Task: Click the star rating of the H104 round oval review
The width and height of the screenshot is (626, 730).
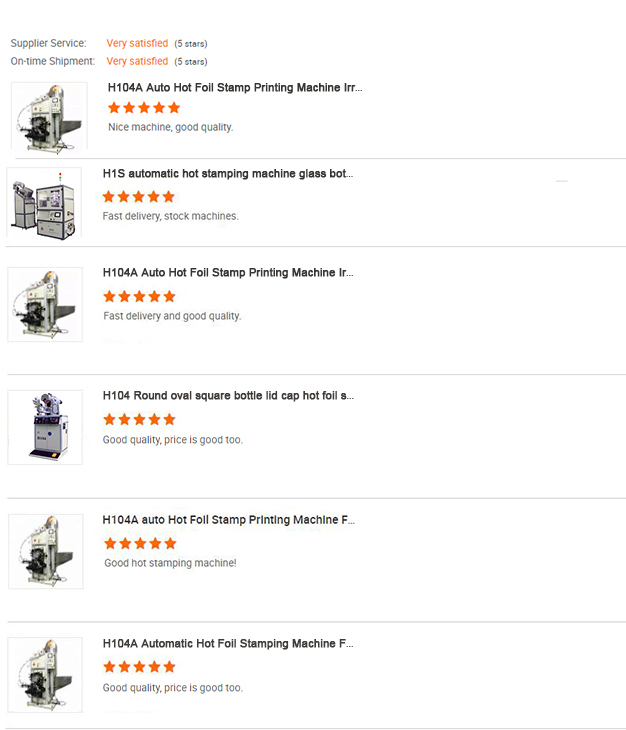Action: point(139,420)
